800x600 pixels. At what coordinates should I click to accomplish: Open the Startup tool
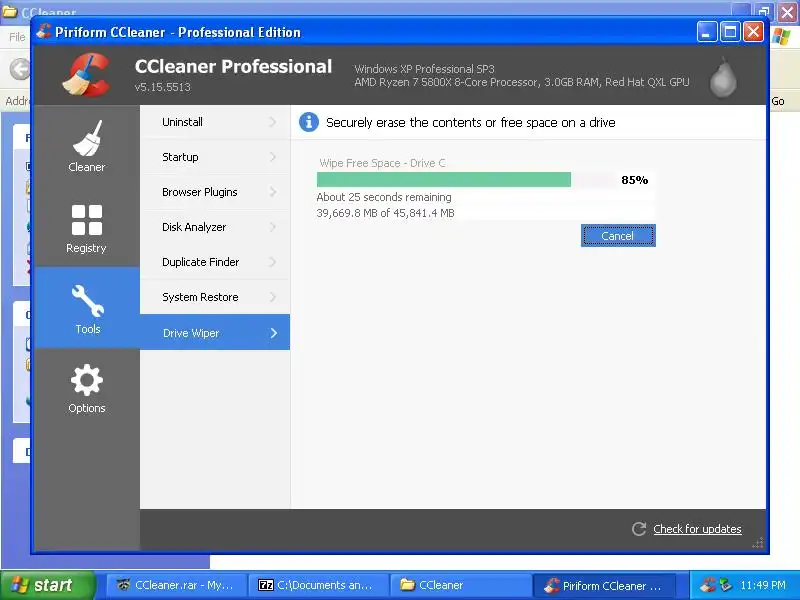click(x=215, y=157)
